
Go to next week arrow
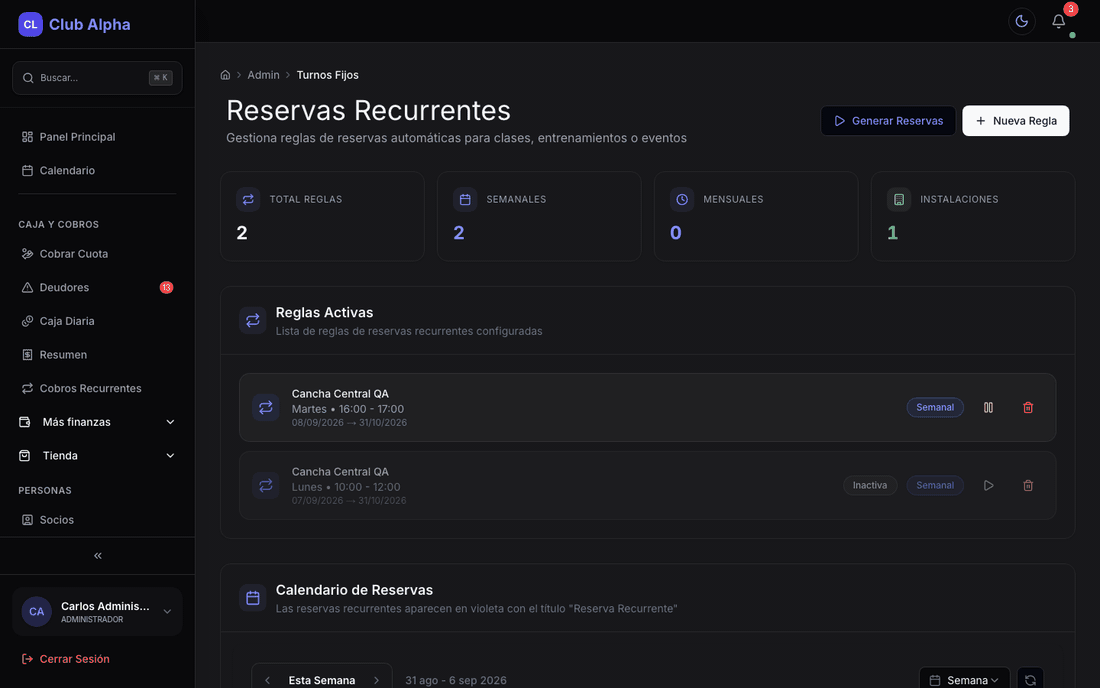click(377, 680)
